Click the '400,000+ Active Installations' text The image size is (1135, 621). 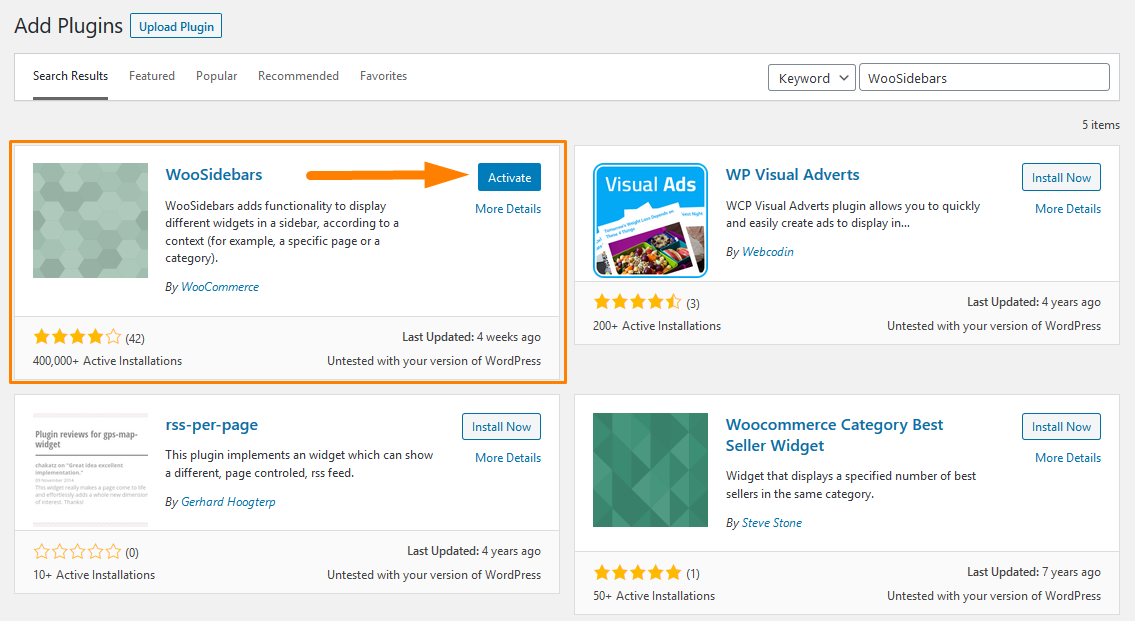click(x=108, y=360)
